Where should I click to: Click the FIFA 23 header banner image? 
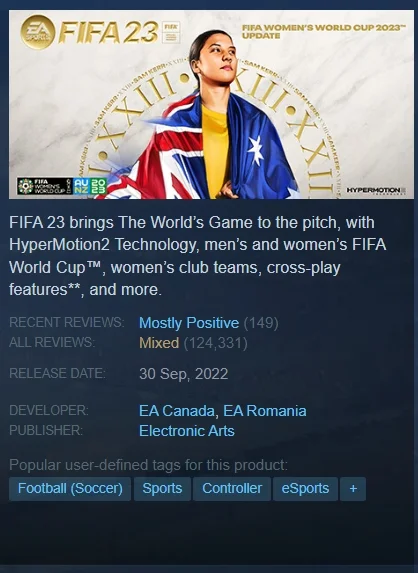point(211,105)
